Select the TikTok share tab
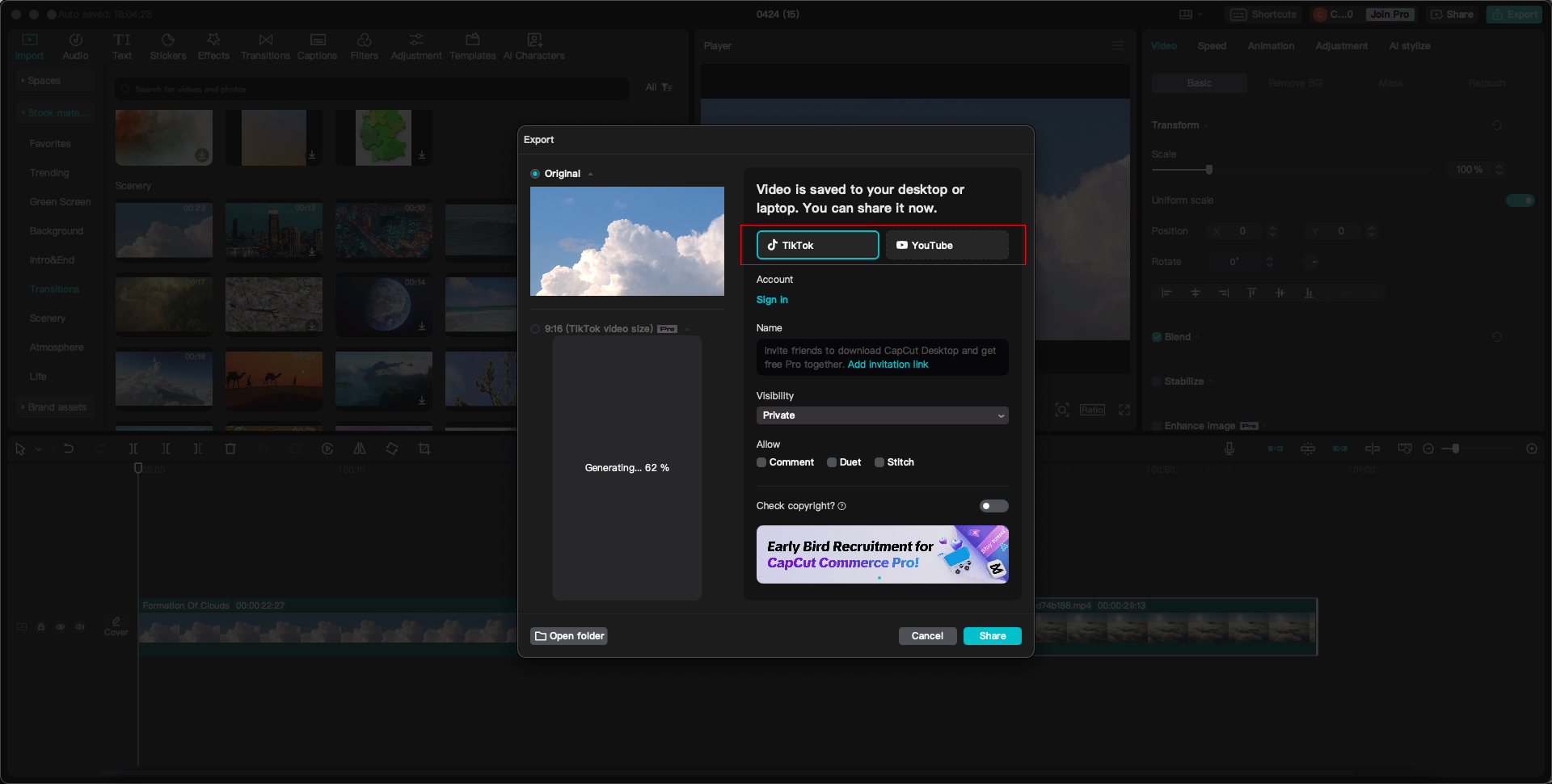 pos(817,245)
